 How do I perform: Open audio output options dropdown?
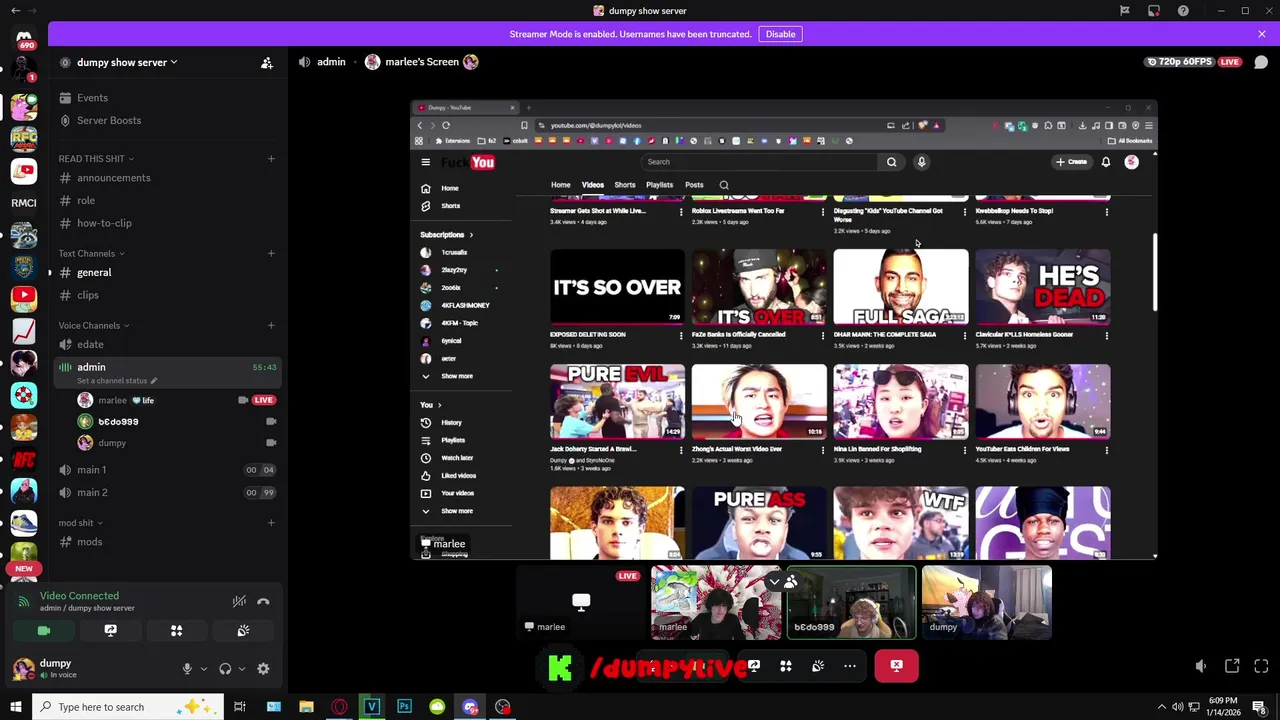[x=241, y=669]
